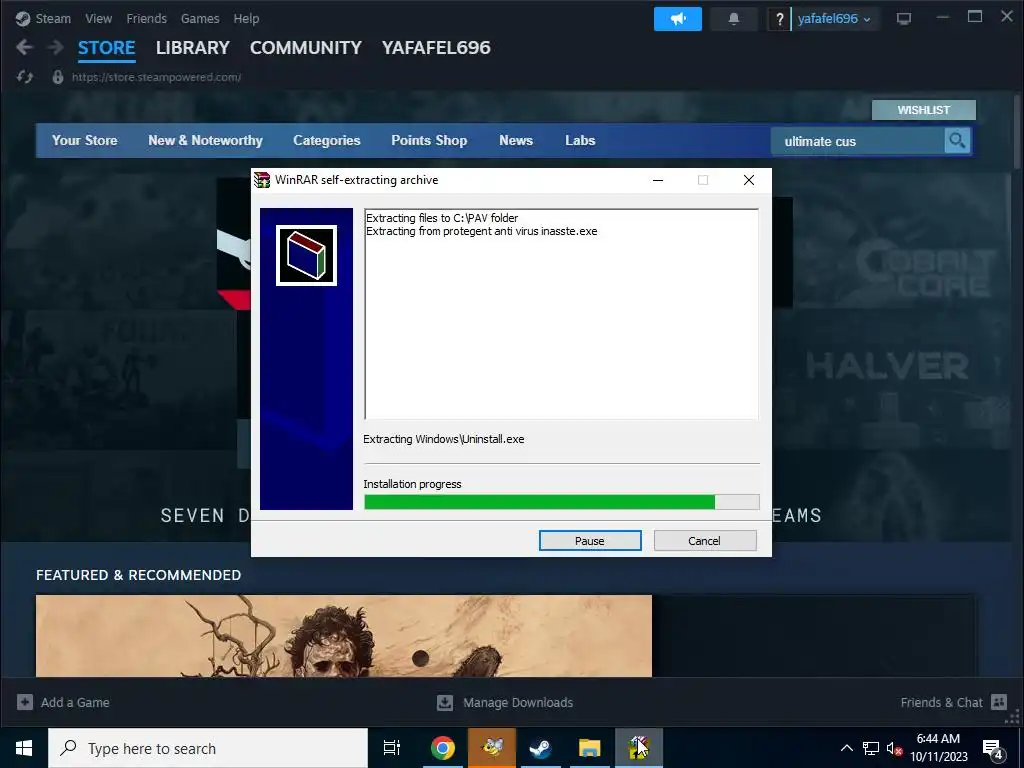This screenshot has width=1024, height=768.
Task: Minimize the WinRAR self-extracting archive window
Action: (658, 180)
